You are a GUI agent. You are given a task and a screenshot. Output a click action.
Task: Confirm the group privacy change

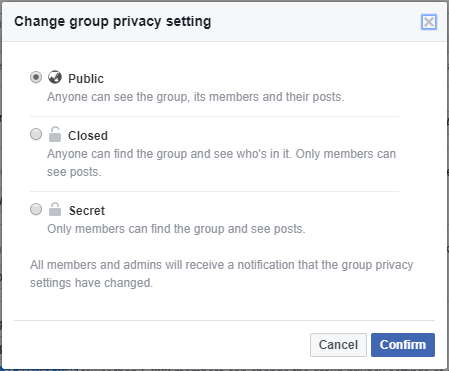coord(403,345)
